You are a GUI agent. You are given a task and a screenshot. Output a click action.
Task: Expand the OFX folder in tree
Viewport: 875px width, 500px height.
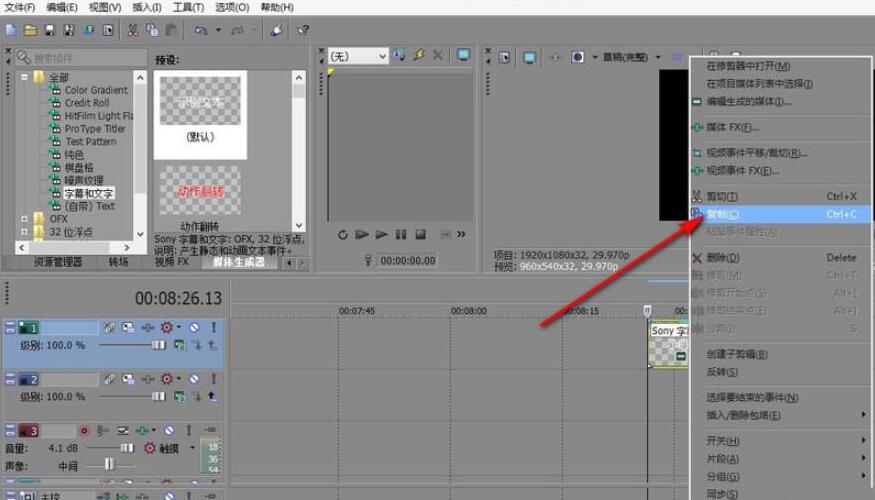pos(24,219)
